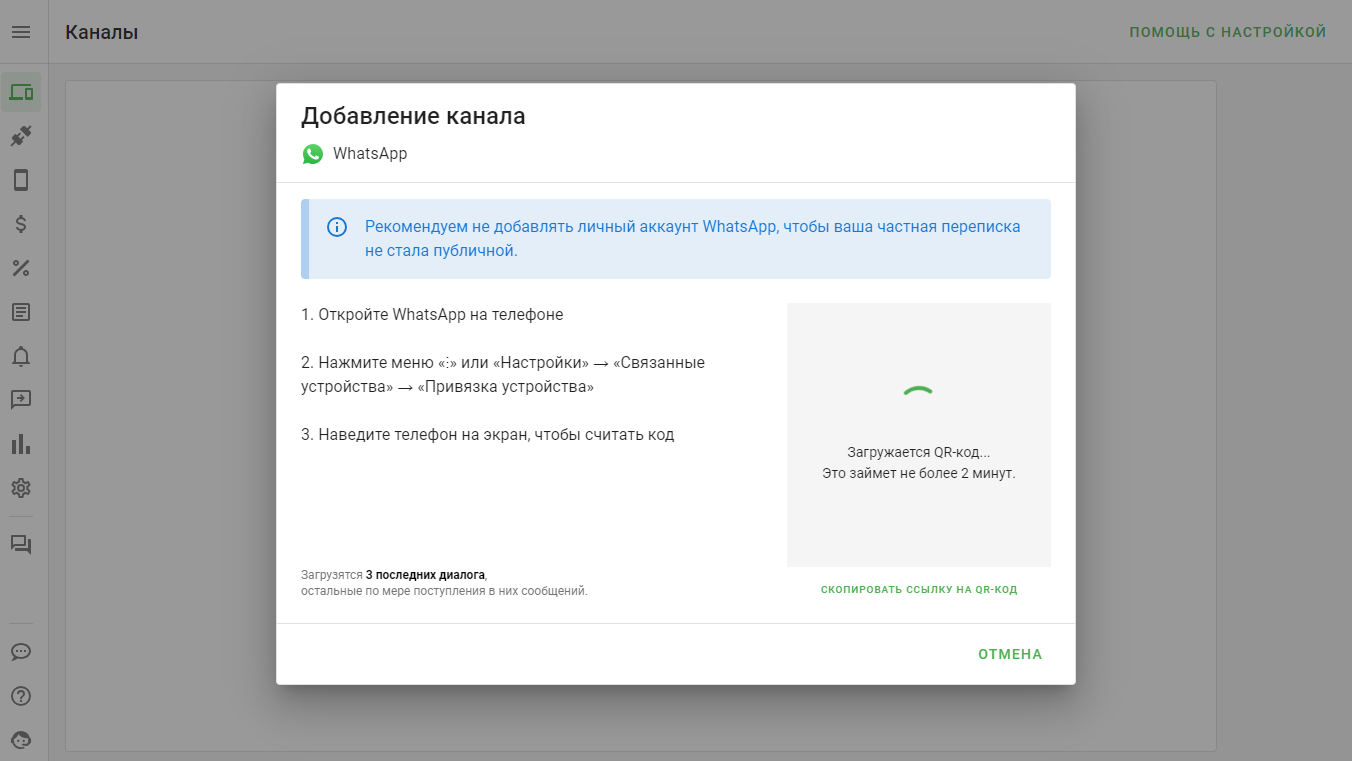Open the hamburger main menu
The width and height of the screenshot is (1352, 761).
point(21,32)
